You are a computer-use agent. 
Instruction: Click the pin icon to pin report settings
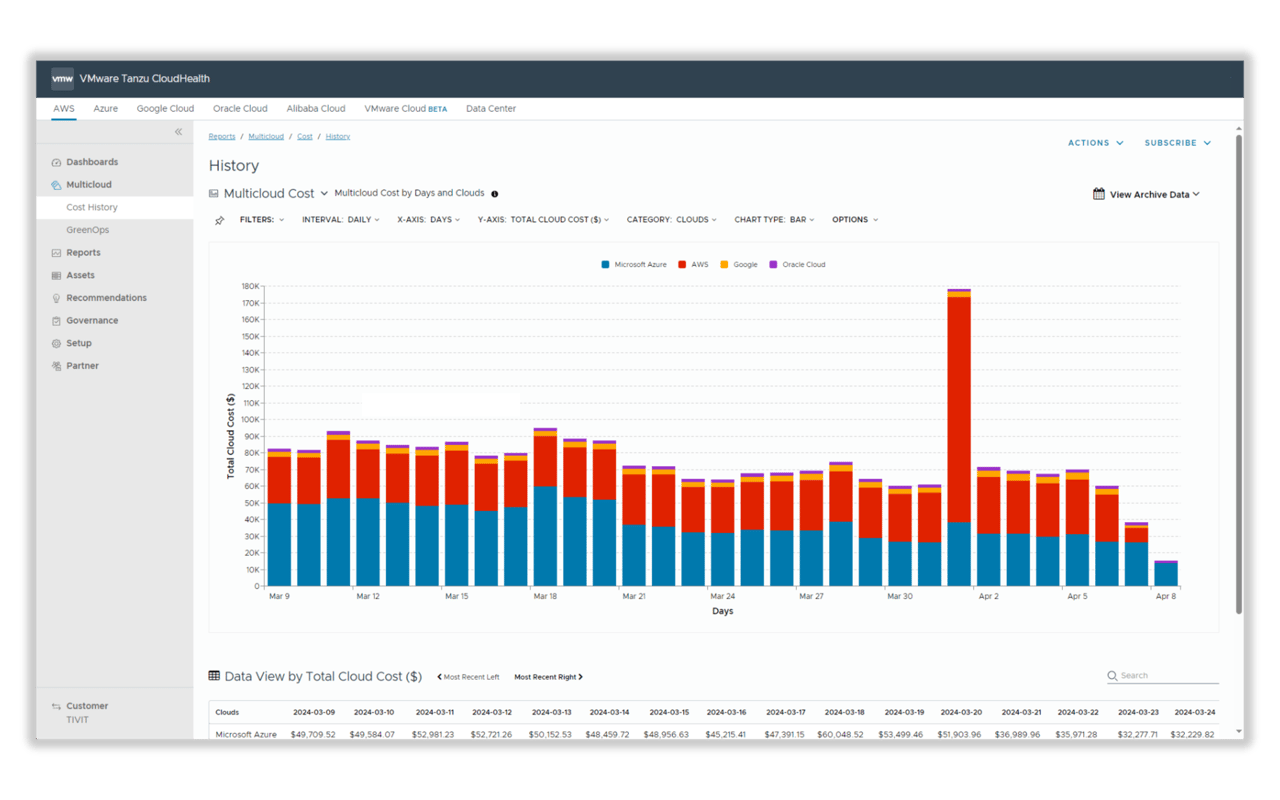(x=219, y=219)
